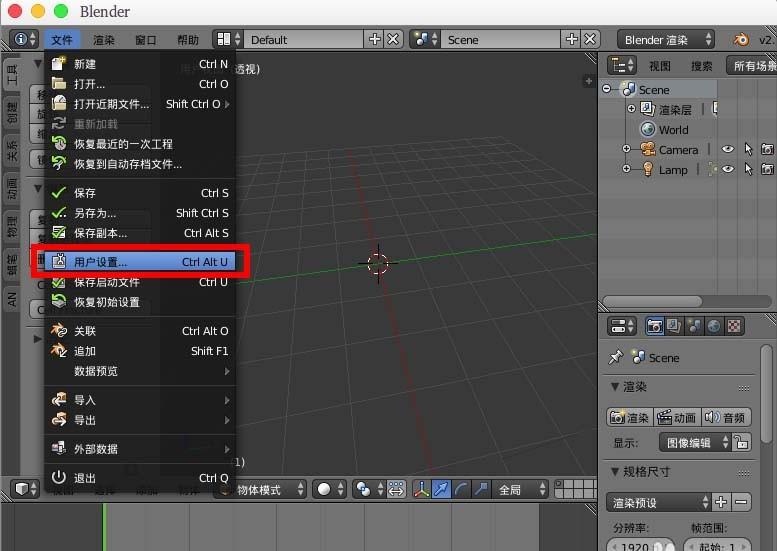
Task: Add new screen layout plus button
Action: [375, 39]
